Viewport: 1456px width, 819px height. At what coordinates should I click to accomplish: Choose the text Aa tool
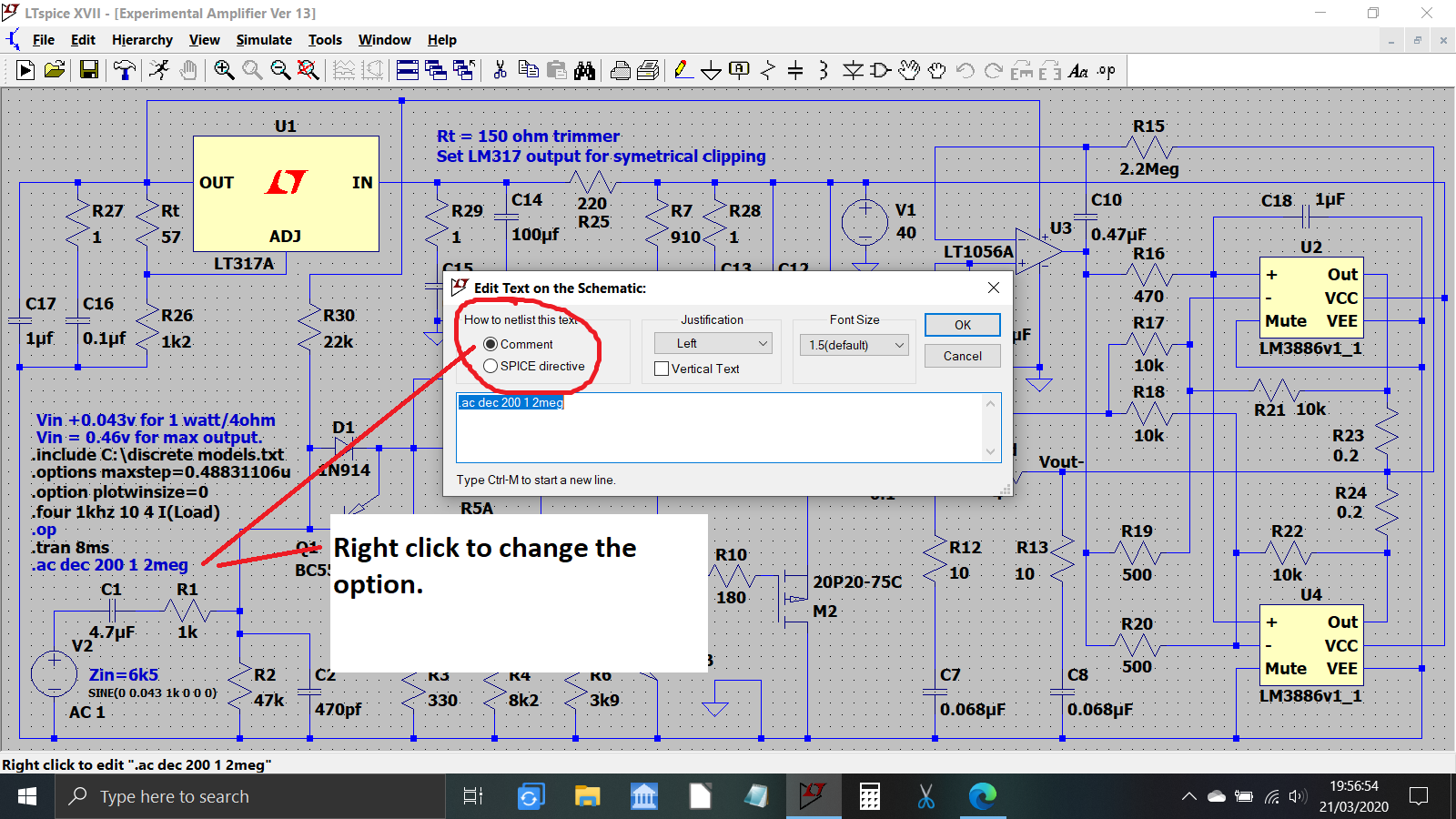(x=1078, y=70)
